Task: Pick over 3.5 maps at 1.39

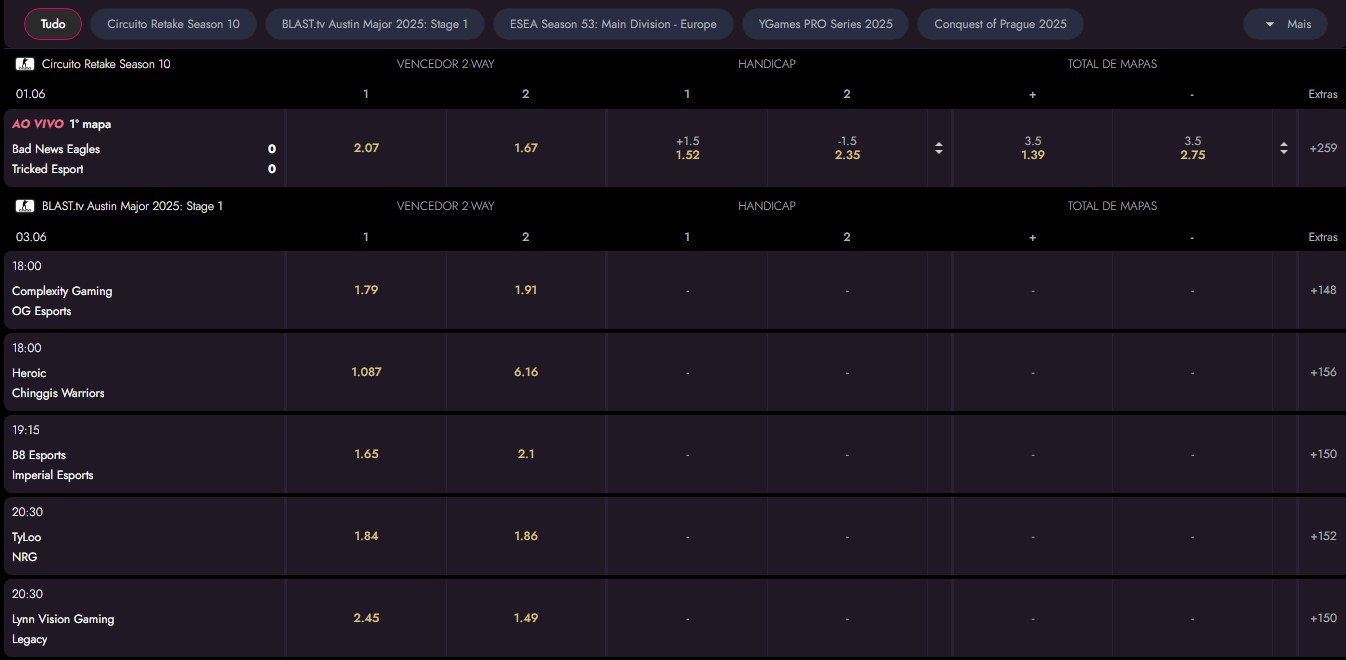Action: pyautogui.click(x=1033, y=148)
